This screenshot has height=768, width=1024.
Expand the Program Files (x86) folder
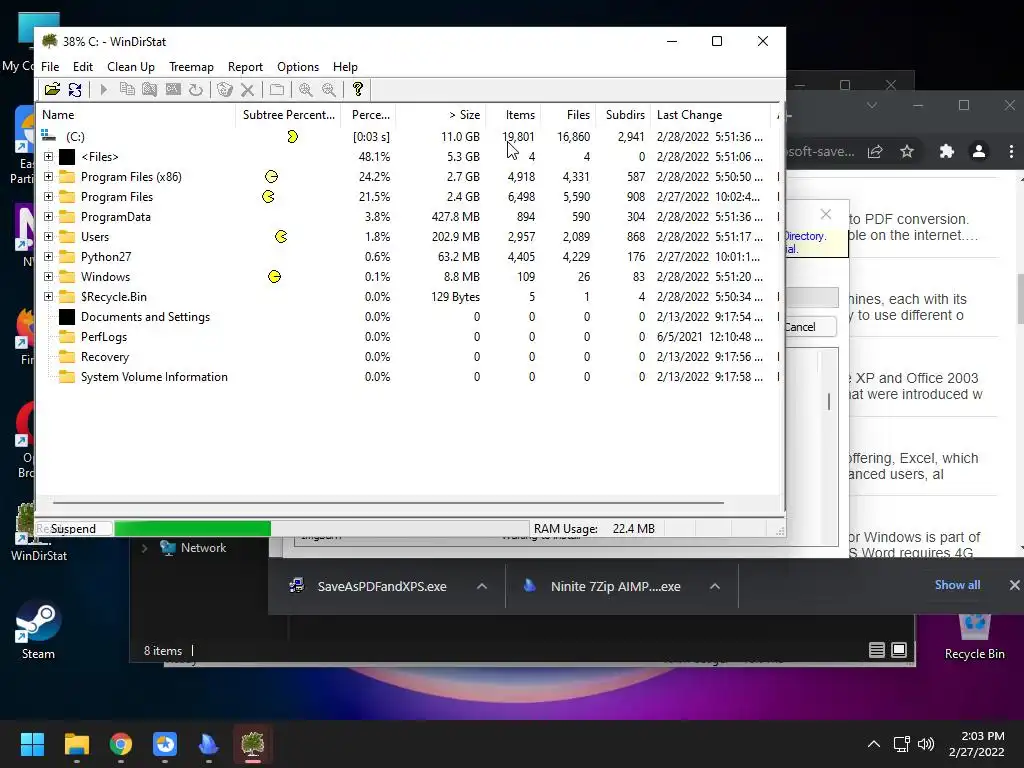point(48,176)
